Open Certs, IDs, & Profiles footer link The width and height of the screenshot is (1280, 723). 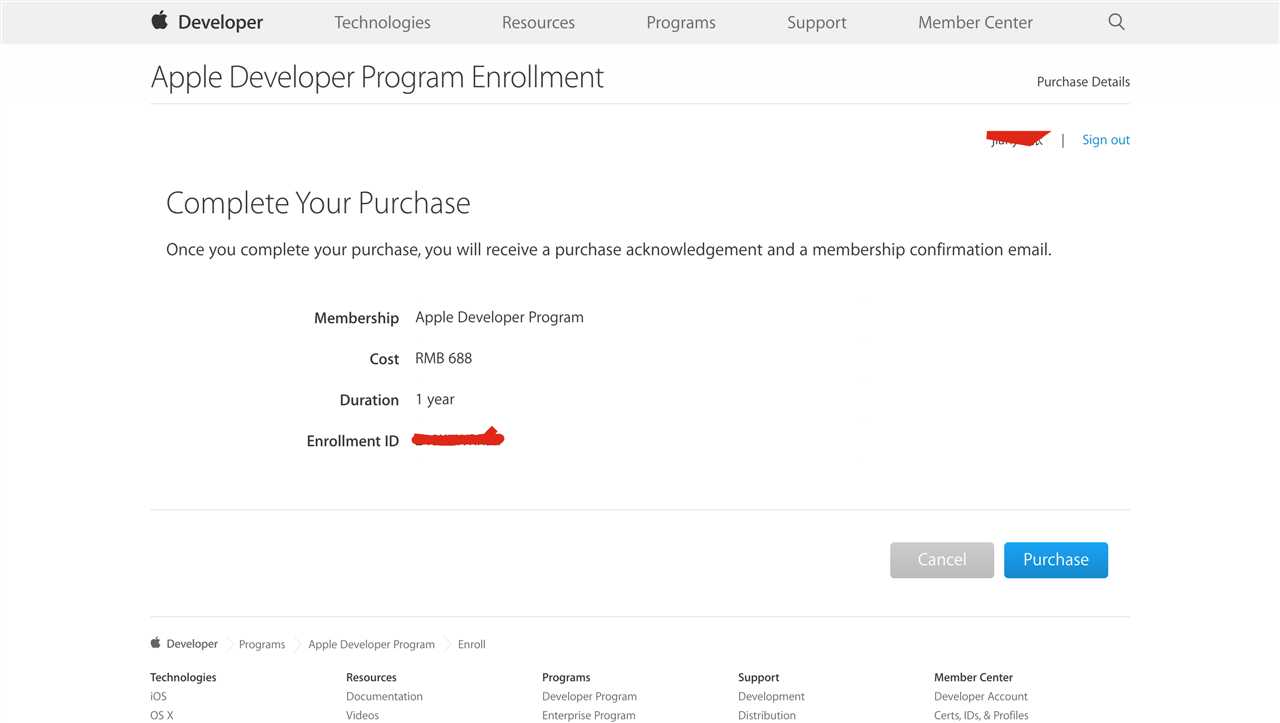(981, 715)
